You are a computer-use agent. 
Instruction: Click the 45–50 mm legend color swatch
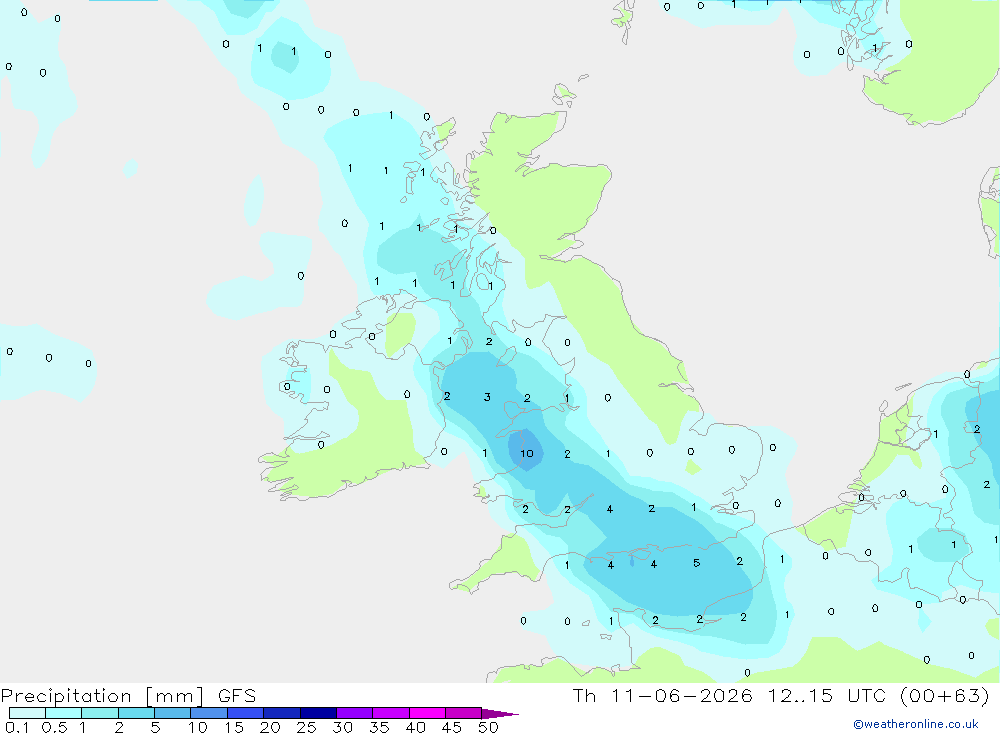click(464, 713)
